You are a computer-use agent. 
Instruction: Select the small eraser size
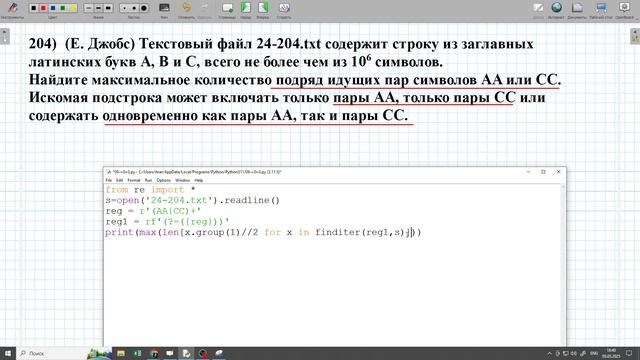point(124,8)
